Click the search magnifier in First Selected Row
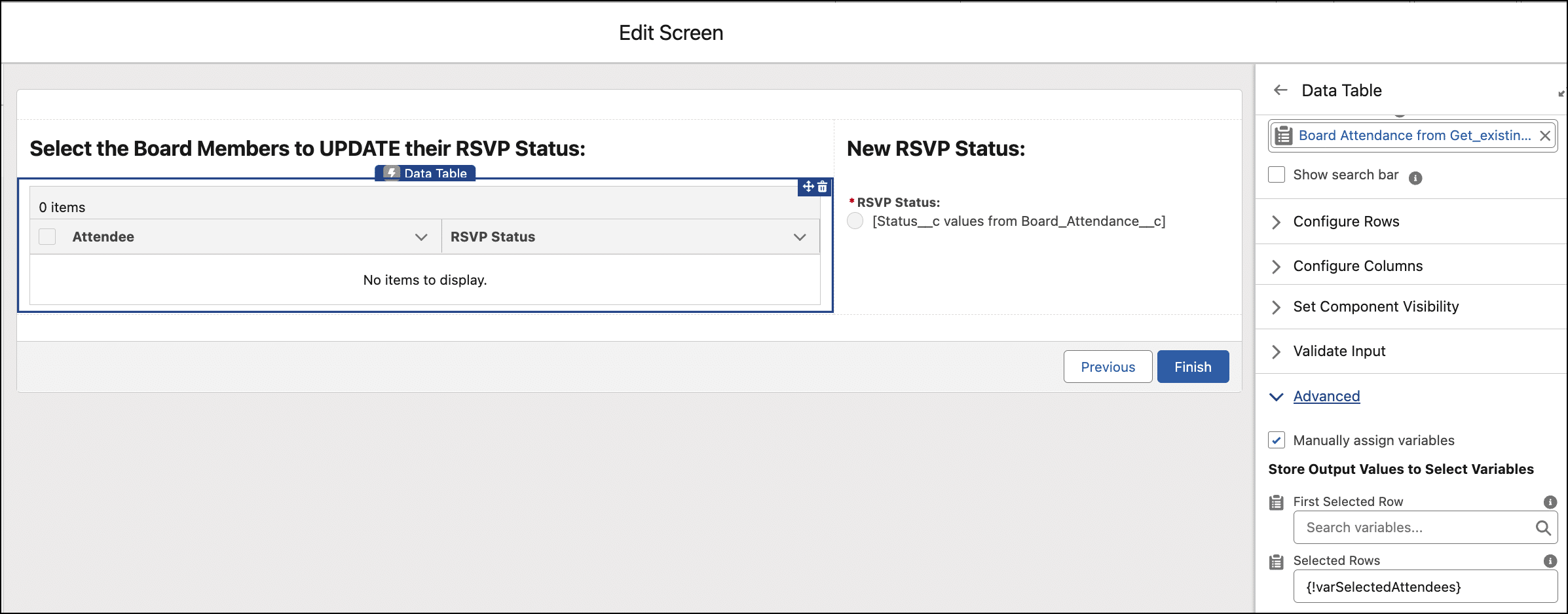1568x614 pixels. coord(1543,528)
